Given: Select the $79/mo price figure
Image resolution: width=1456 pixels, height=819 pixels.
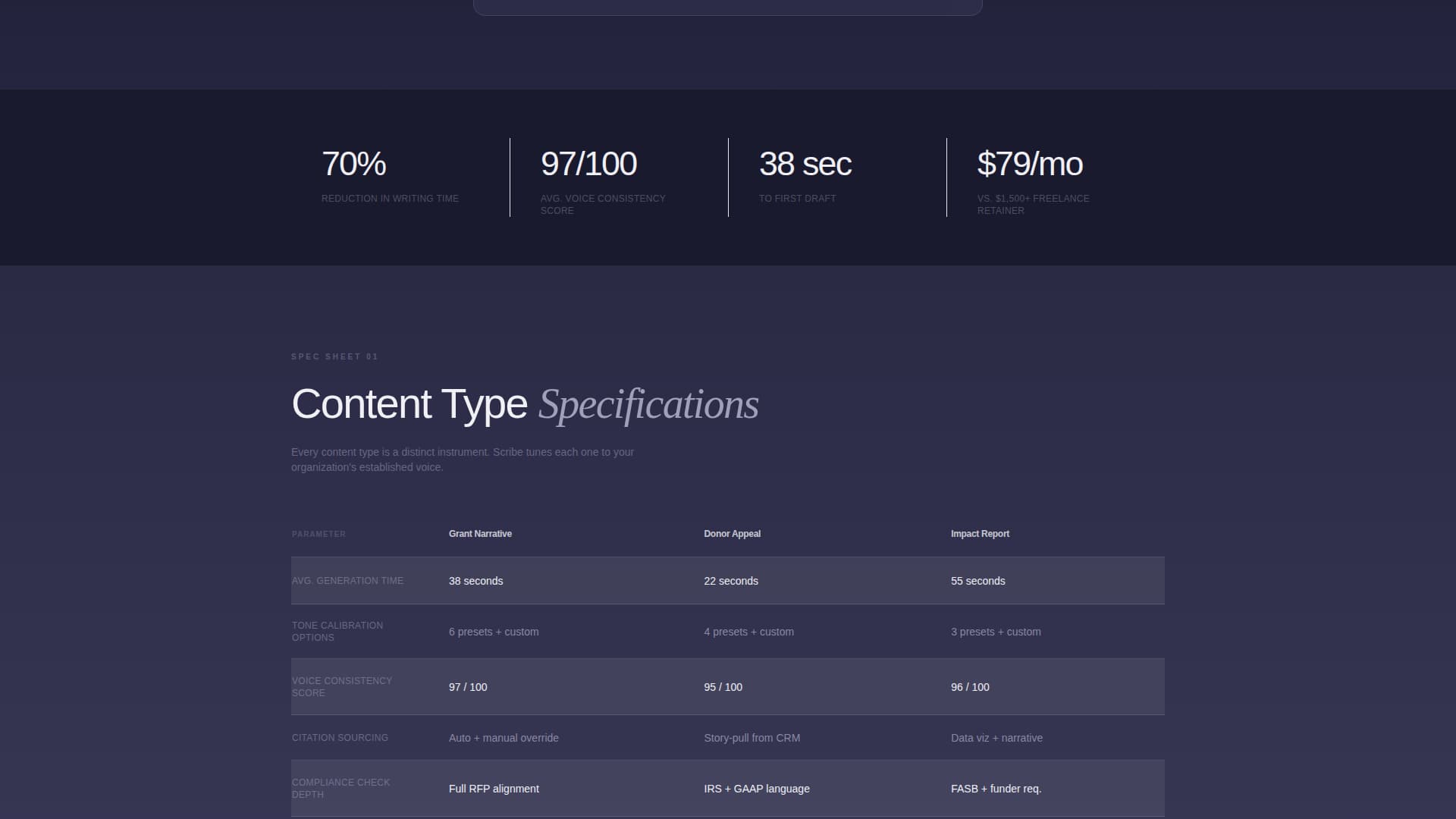Looking at the screenshot, I should (1030, 164).
